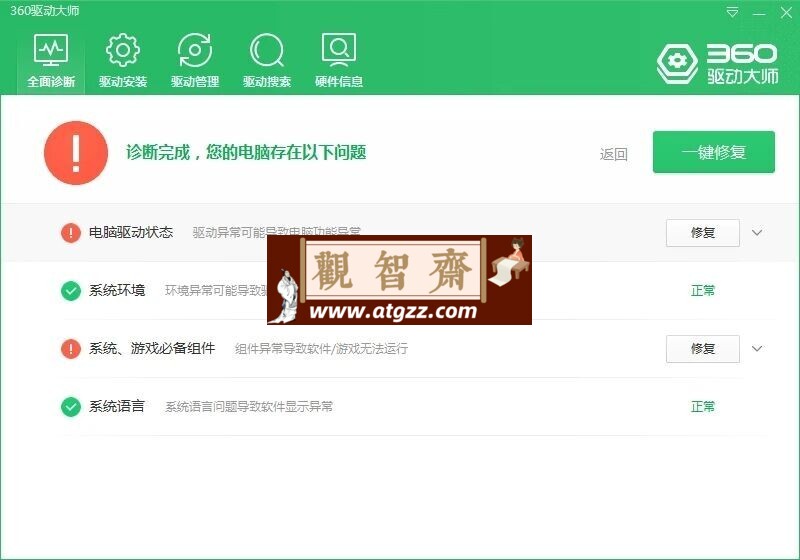Click the 360驱动大师 window title
This screenshot has height=560, width=800.
[x=44, y=11]
